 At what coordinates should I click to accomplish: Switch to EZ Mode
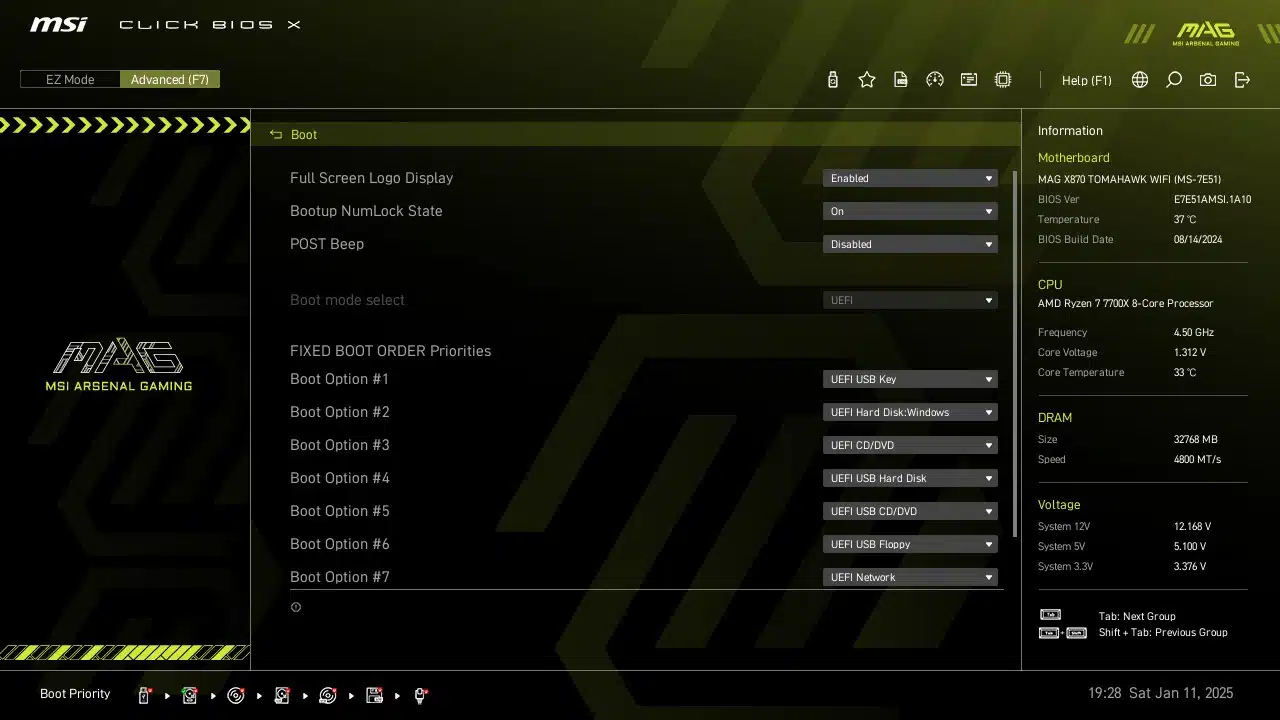click(x=70, y=79)
